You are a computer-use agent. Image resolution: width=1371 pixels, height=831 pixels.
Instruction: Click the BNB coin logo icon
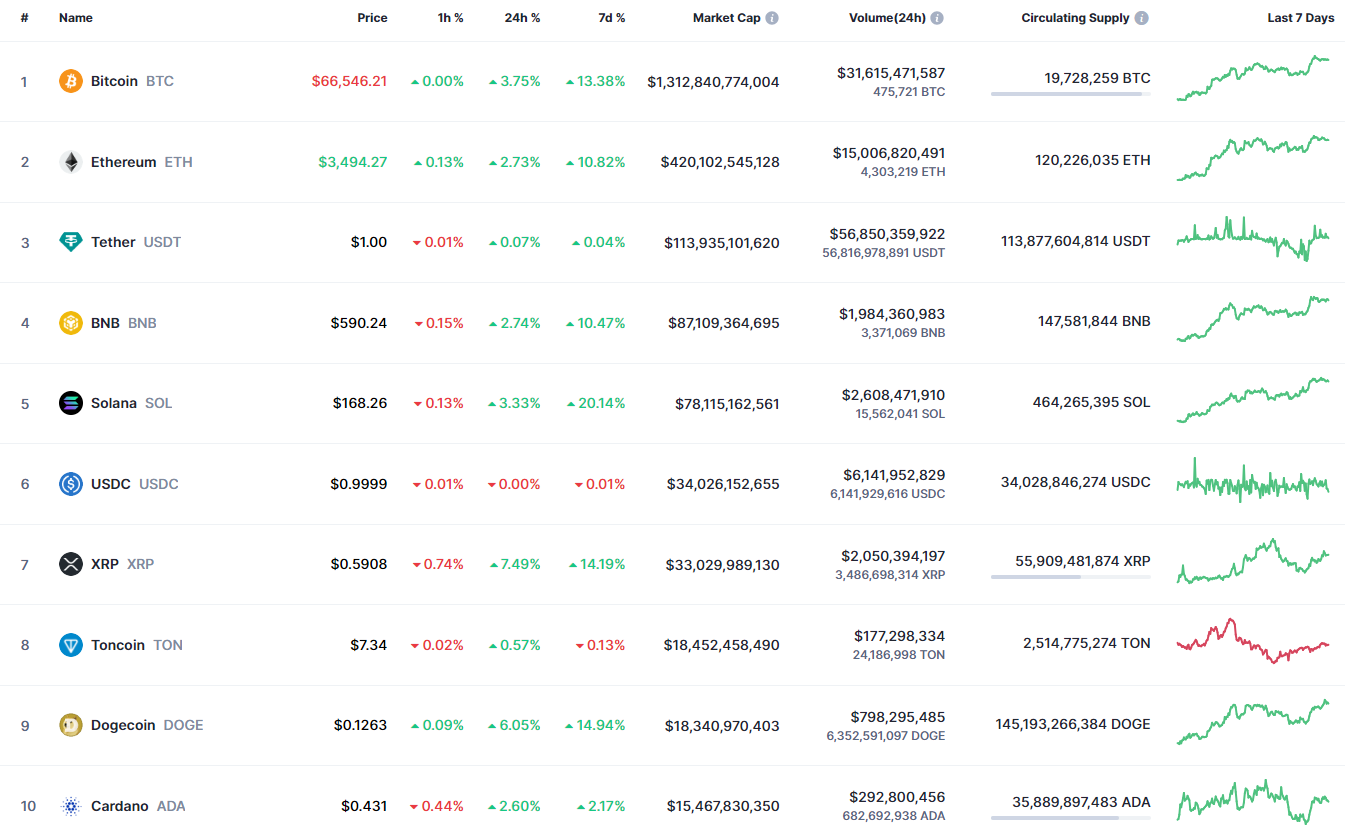click(x=70, y=323)
